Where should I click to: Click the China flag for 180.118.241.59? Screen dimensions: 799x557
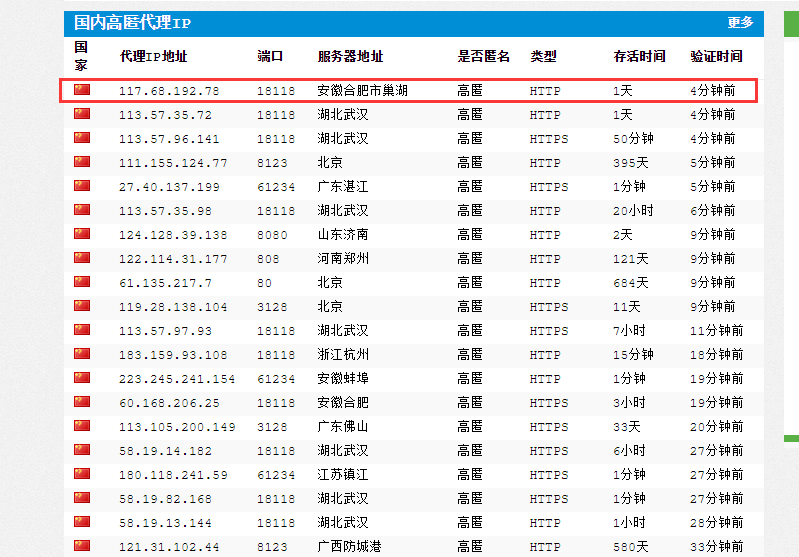(x=82, y=473)
